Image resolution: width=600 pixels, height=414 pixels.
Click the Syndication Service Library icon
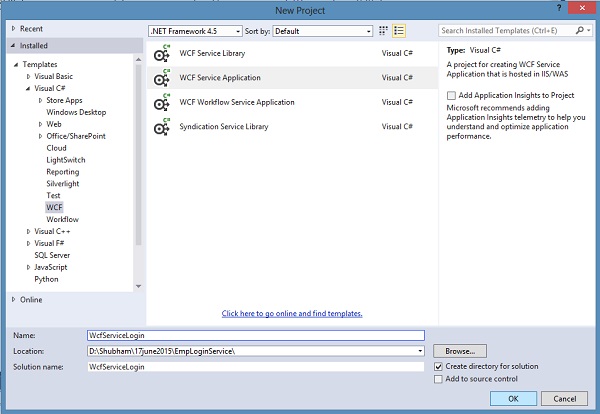click(161, 127)
